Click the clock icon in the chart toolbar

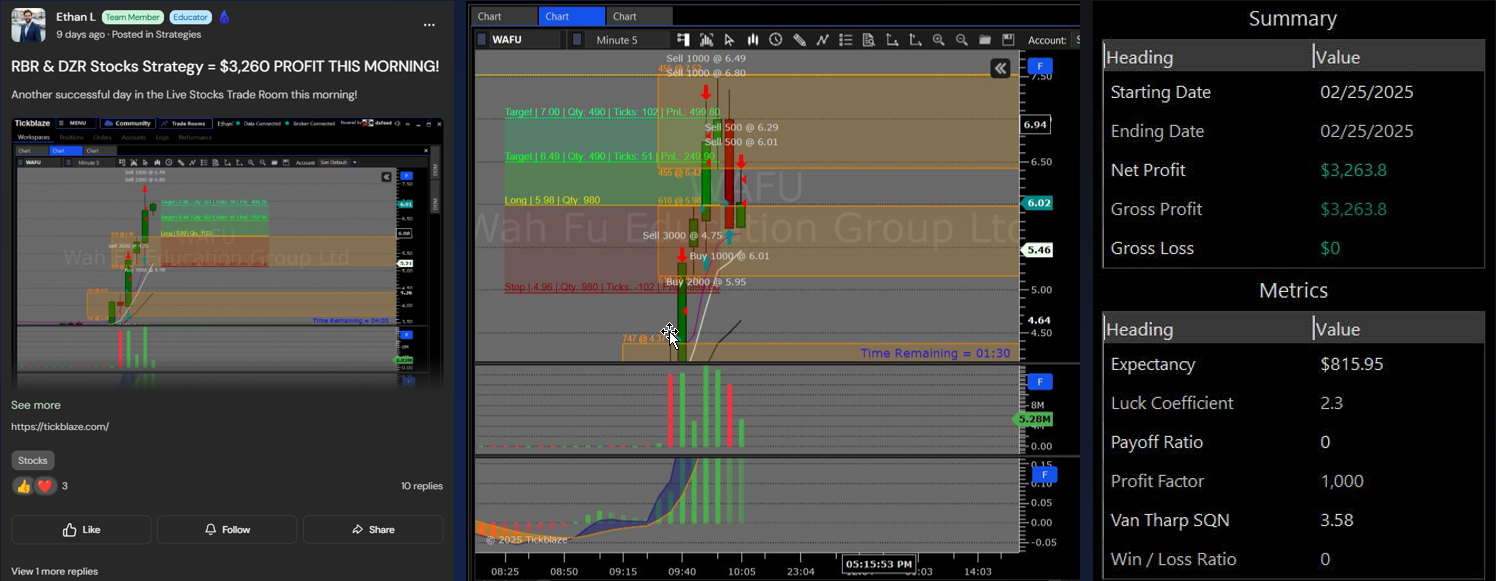coord(776,40)
